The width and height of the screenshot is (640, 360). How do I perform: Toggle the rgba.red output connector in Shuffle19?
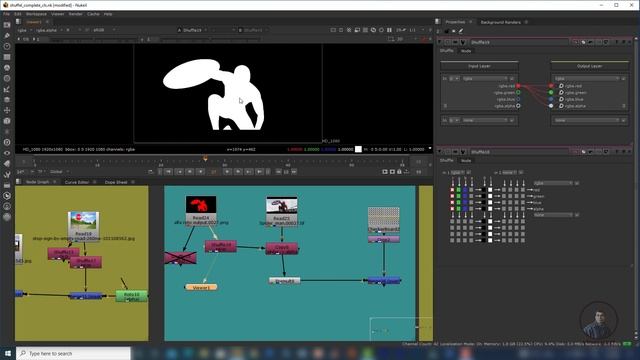[551, 86]
